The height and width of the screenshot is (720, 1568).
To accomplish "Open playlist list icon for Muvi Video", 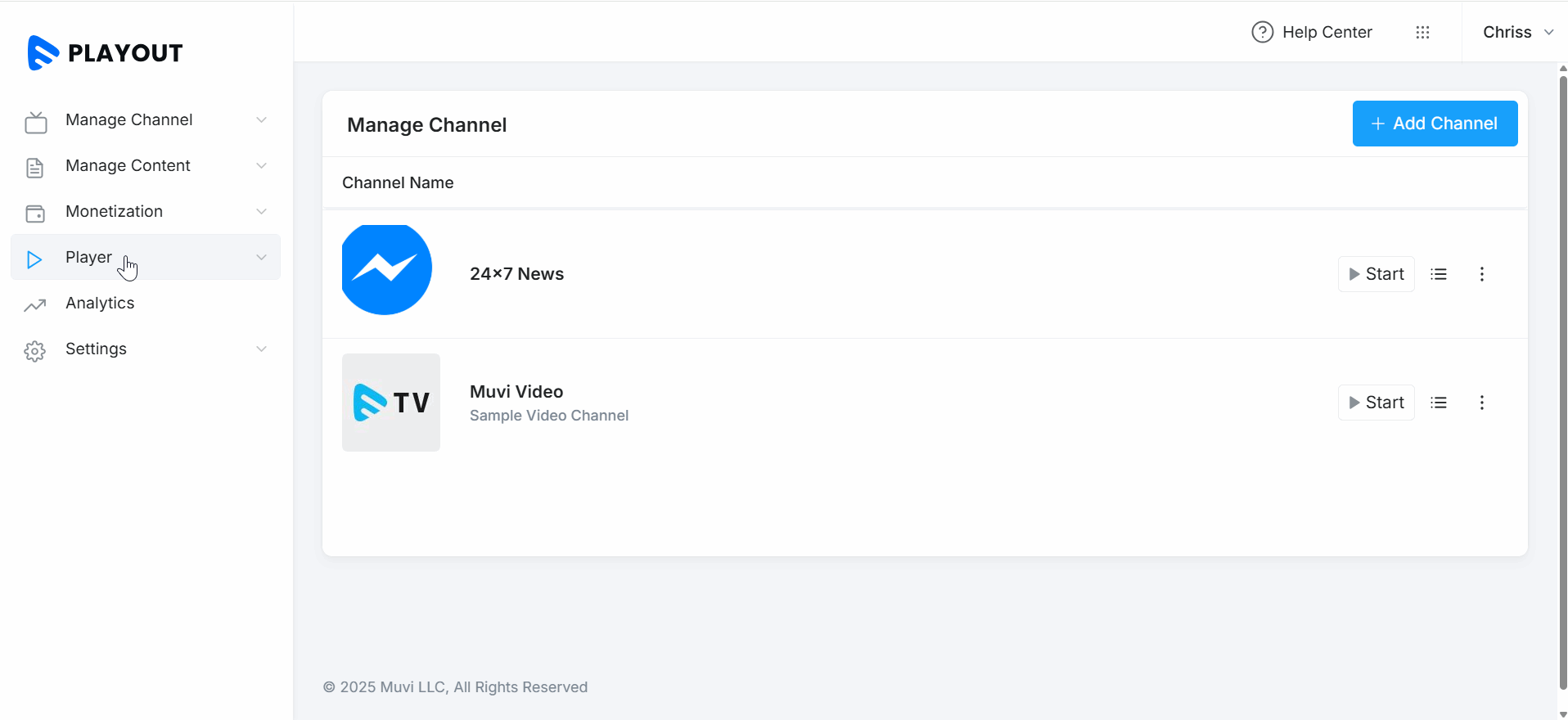I will [x=1439, y=403].
